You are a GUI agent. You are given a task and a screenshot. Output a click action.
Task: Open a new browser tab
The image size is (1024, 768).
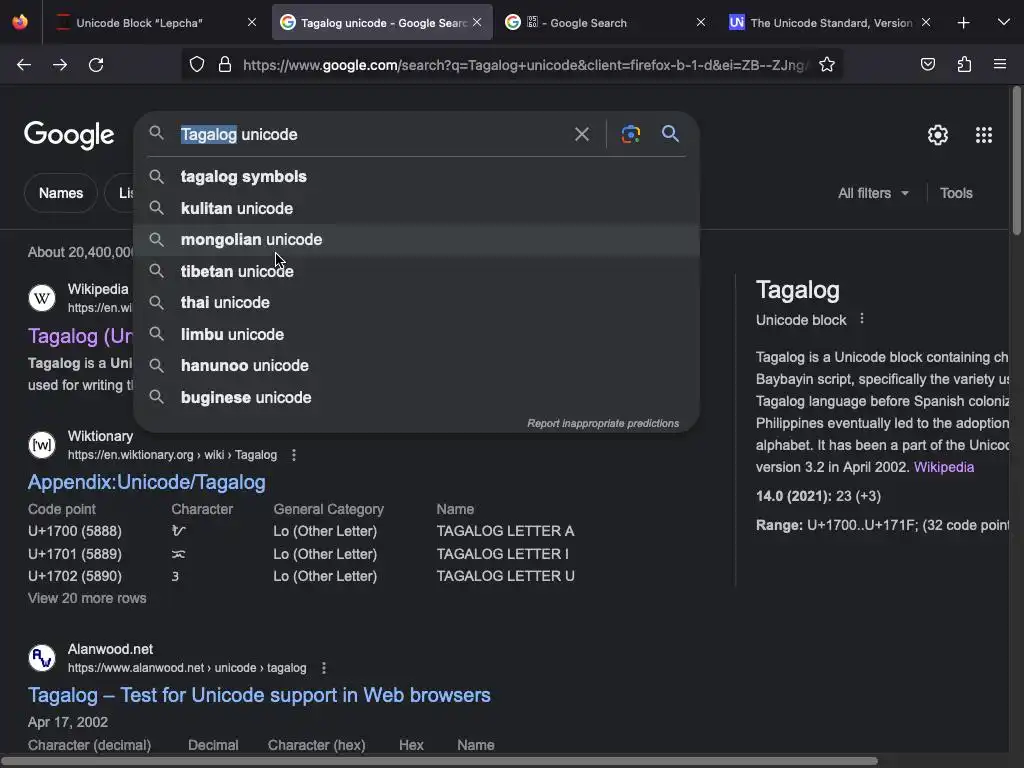[963, 23]
